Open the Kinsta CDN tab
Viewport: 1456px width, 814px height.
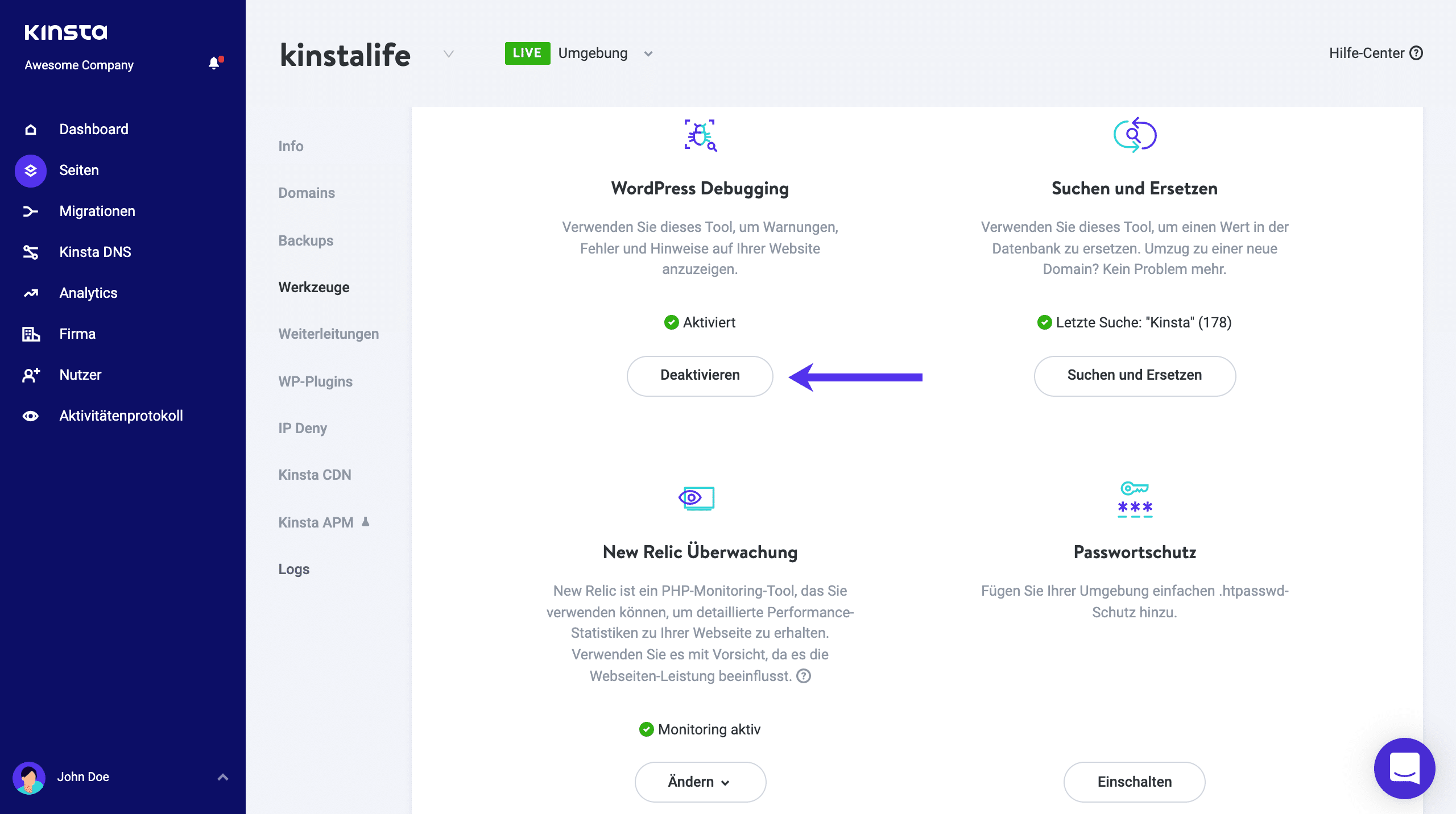[x=315, y=475]
